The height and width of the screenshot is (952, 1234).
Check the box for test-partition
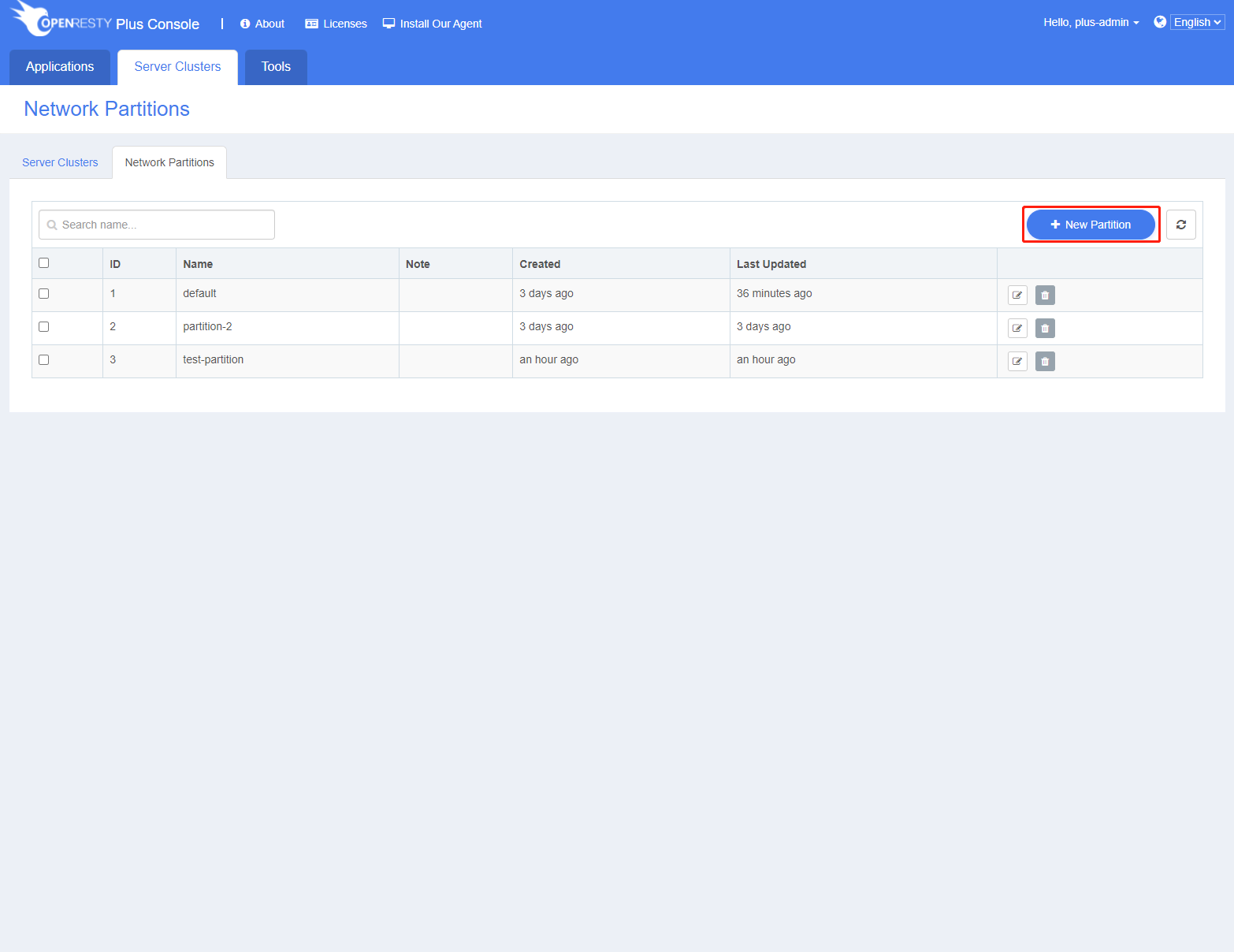click(44, 359)
